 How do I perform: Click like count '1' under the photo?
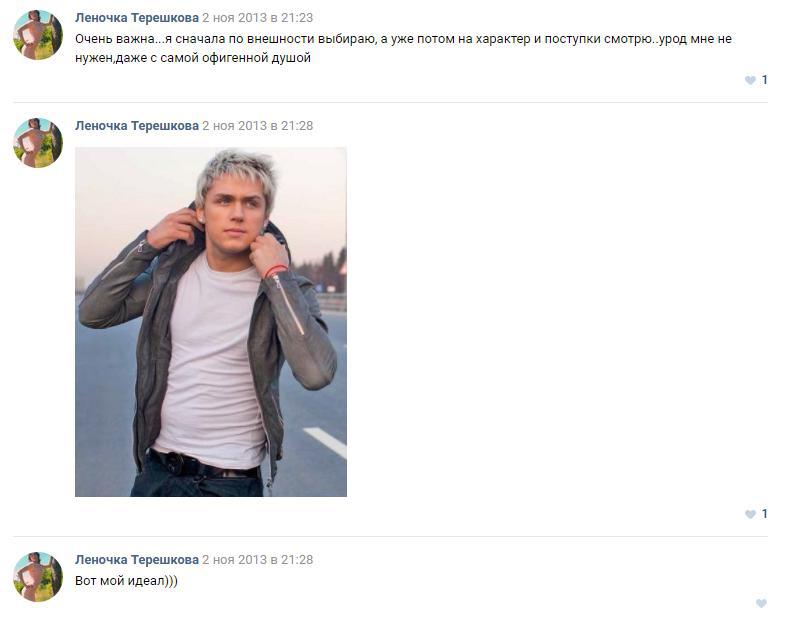(764, 514)
